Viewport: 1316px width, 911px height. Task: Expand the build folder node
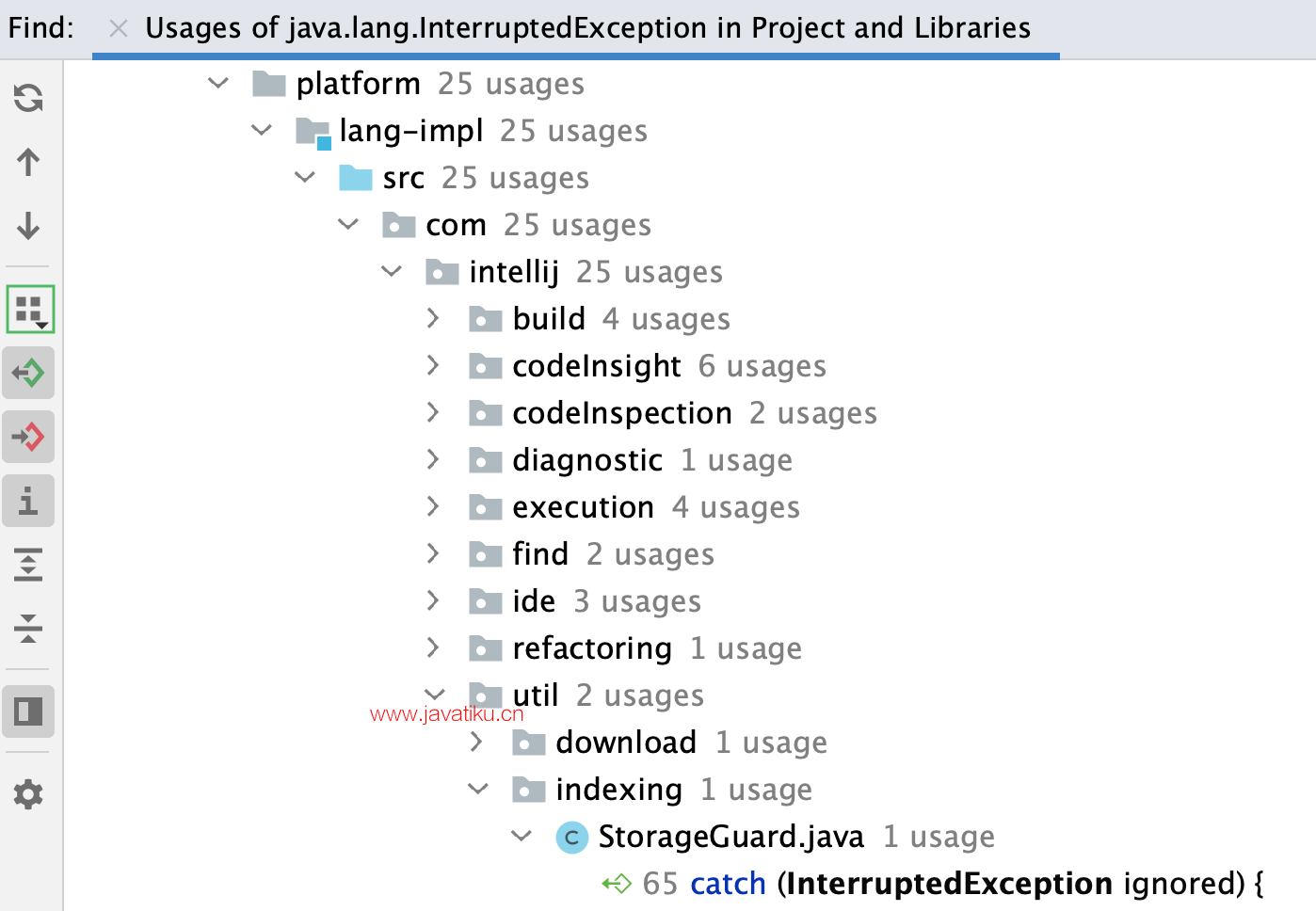click(433, 318)
